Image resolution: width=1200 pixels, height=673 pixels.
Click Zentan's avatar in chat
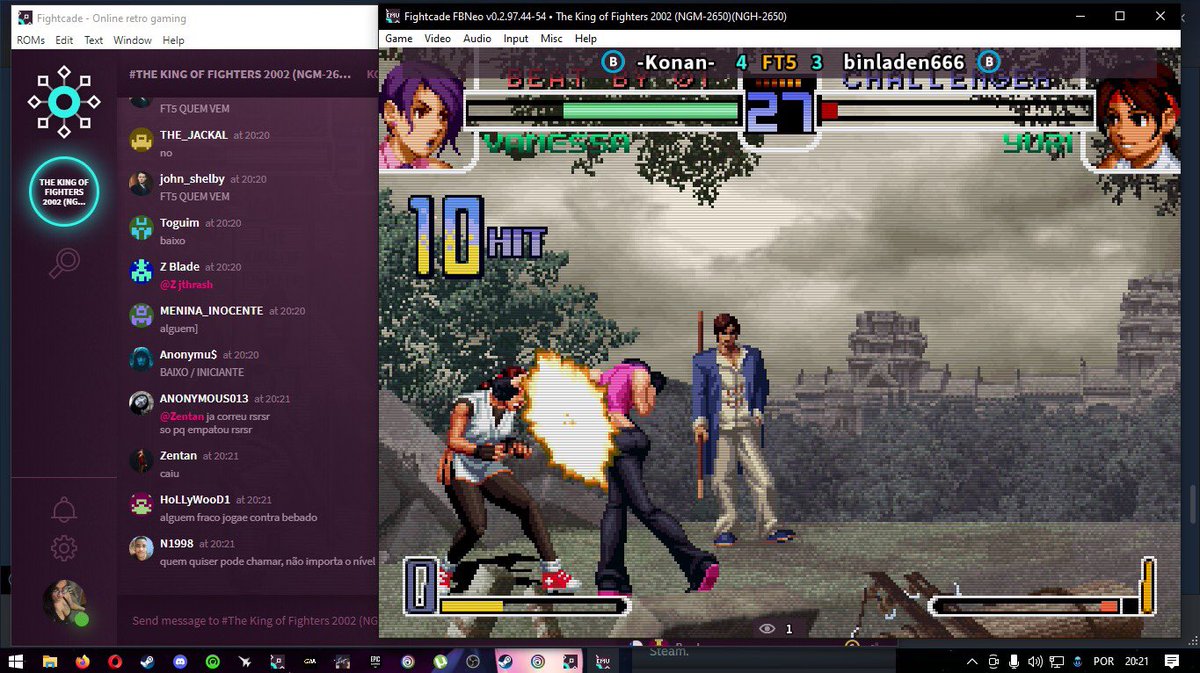click(x=141, y=461)
